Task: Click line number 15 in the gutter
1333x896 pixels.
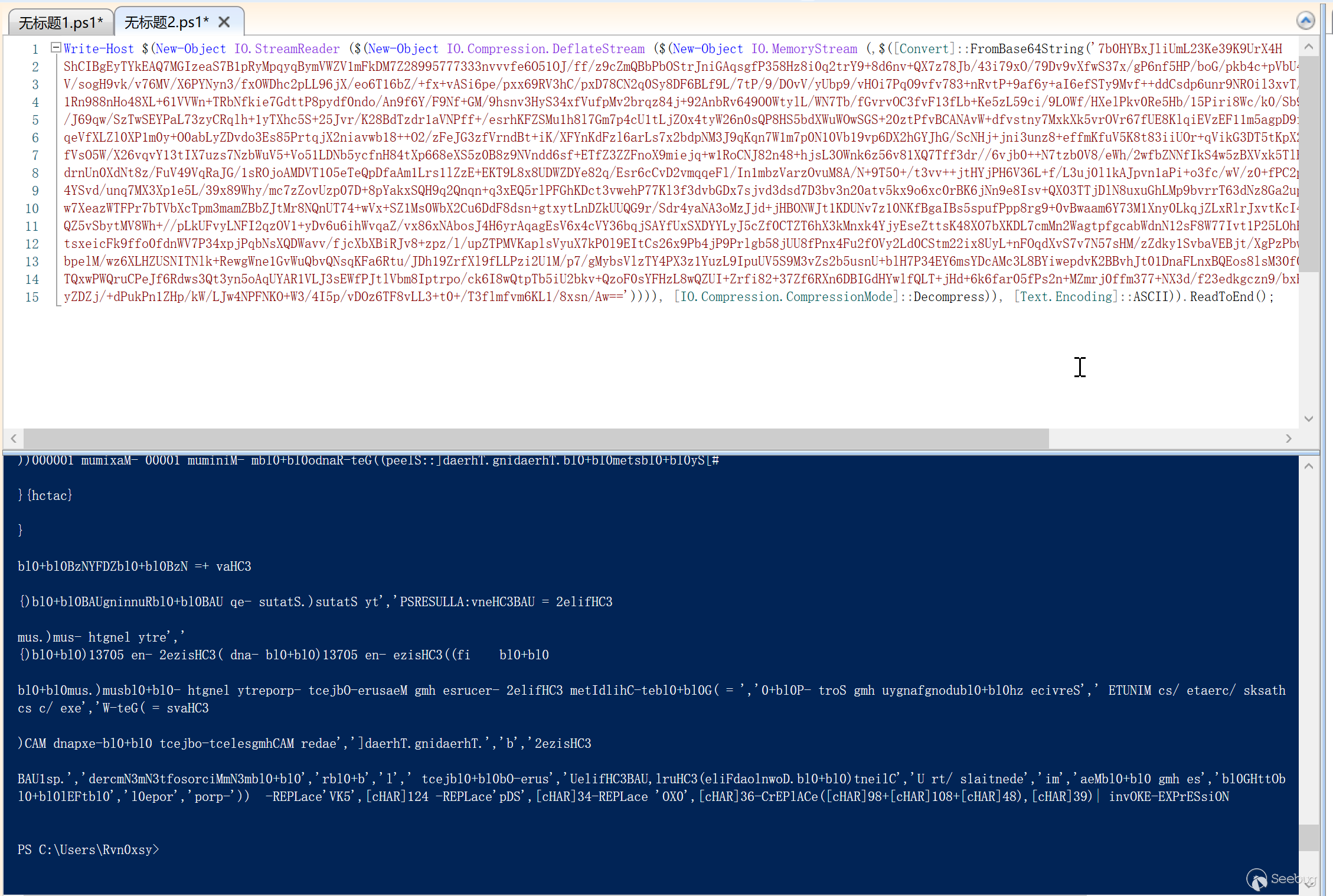Action: click(x=32, y=297)
